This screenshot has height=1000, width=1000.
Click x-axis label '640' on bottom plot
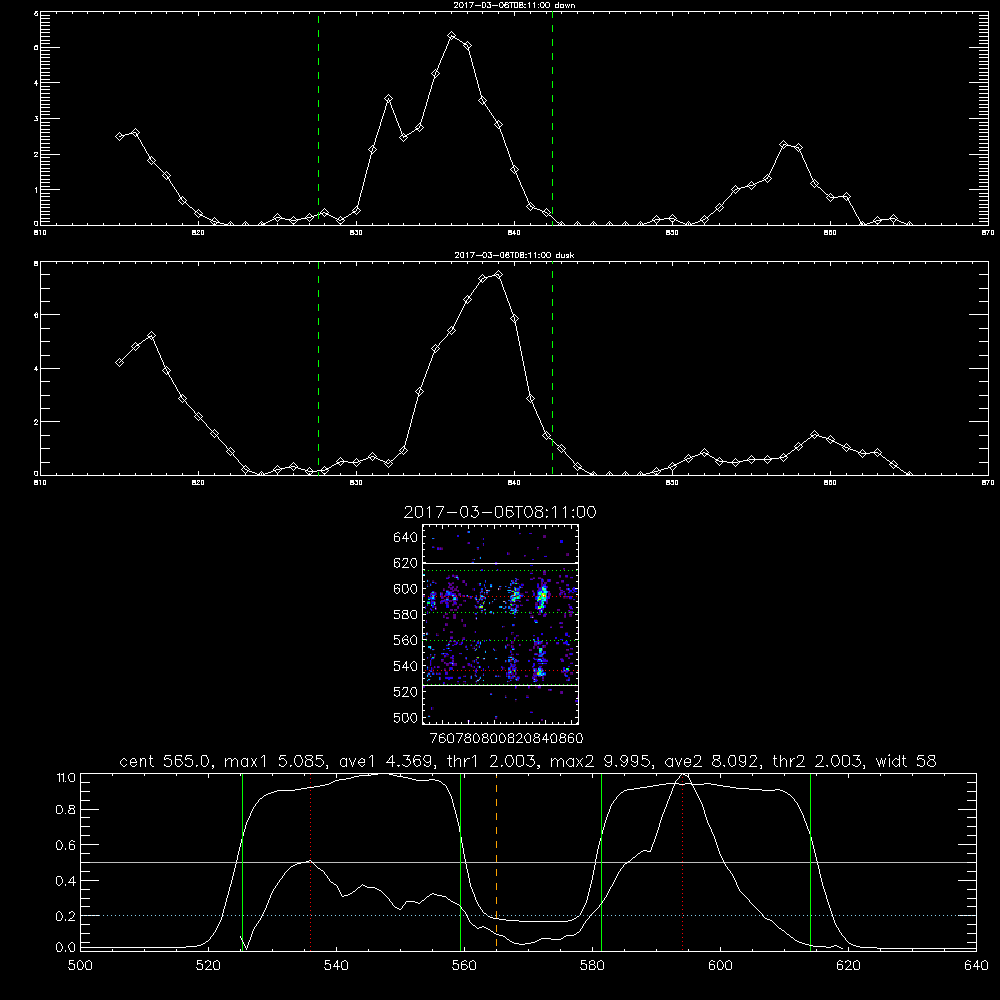pos(976,966)
